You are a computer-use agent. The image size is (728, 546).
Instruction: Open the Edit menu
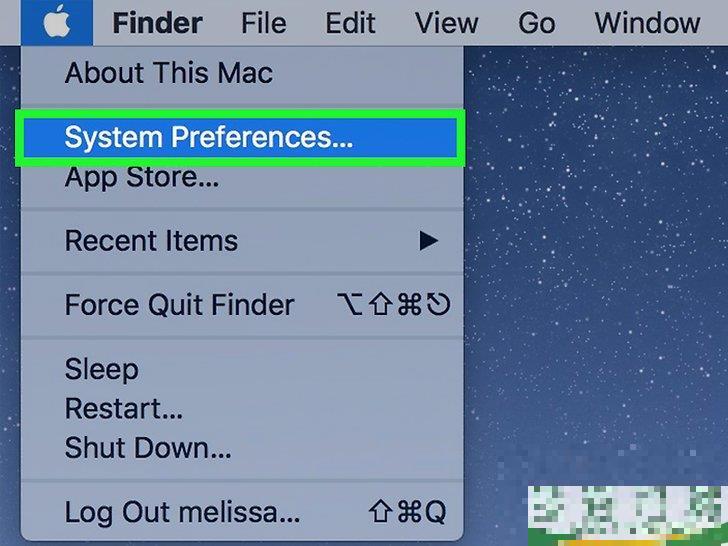pos(350,23)
